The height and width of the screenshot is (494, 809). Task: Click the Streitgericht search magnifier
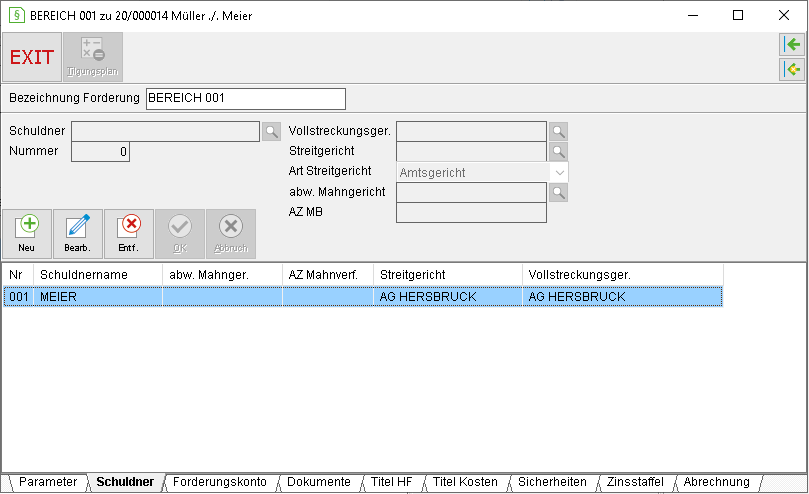tap(558, 151)
